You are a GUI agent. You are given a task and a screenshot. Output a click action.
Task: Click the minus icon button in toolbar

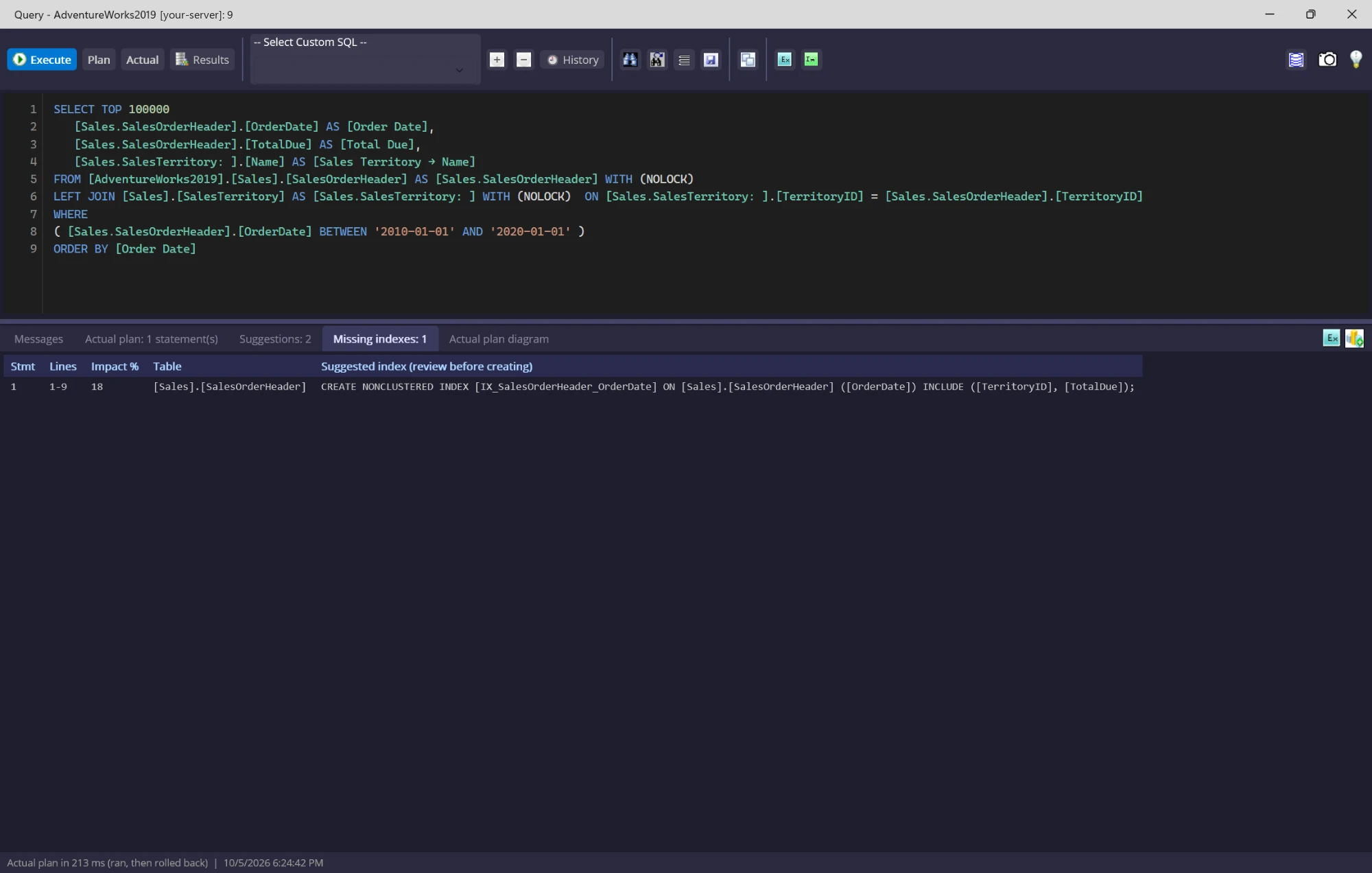point(523,60)
